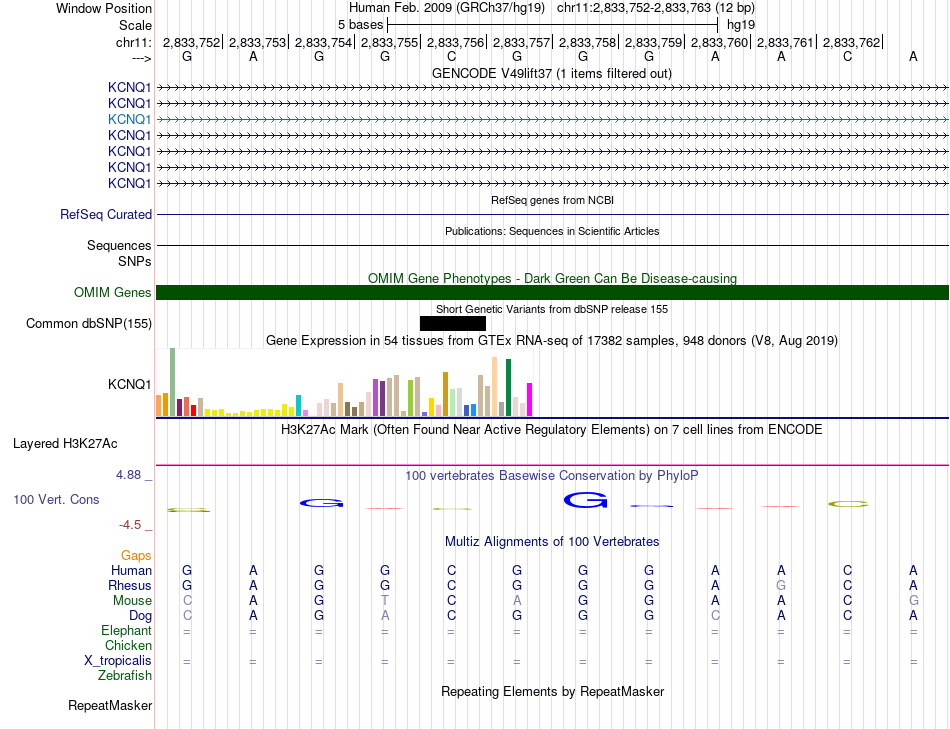
Task: Open the H3K27Ac Mark track title
Action: coord(552,430)
